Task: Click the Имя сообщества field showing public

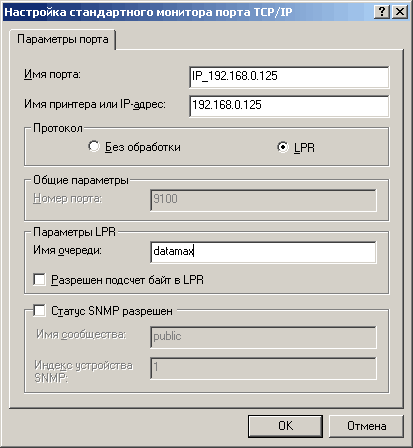Action: [263, 337]
